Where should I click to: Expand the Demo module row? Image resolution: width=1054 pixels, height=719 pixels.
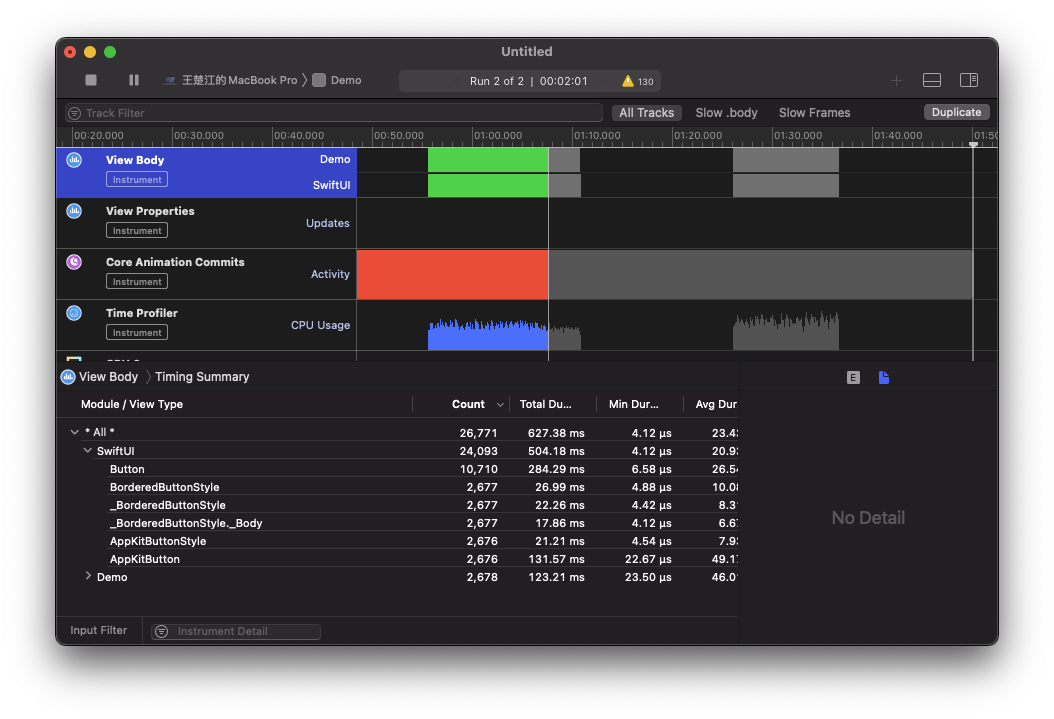coord(88,576)
